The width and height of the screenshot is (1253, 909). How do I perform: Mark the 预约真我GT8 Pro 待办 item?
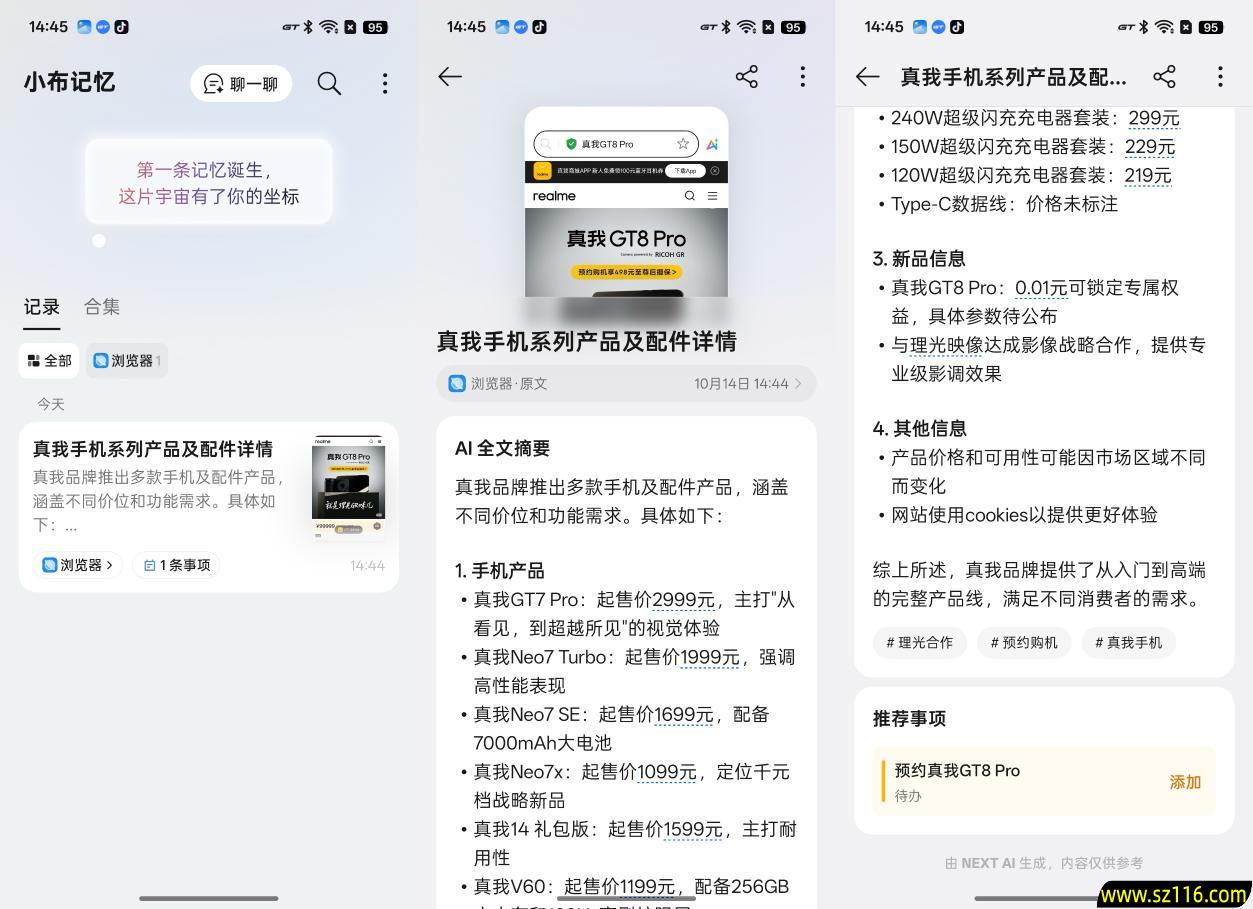(x=957, y=780)
